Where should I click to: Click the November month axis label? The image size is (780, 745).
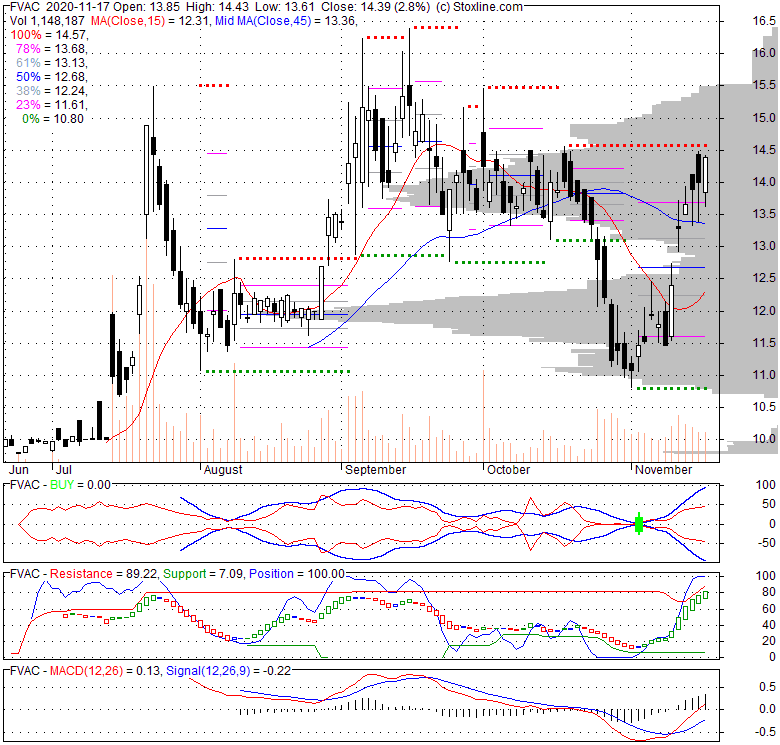664,470
